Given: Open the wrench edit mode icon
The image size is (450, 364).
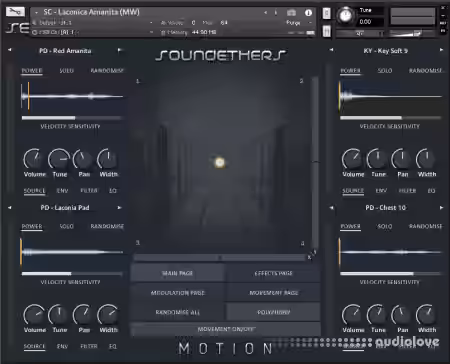Looking at the screenshot, I should (15, 12).
